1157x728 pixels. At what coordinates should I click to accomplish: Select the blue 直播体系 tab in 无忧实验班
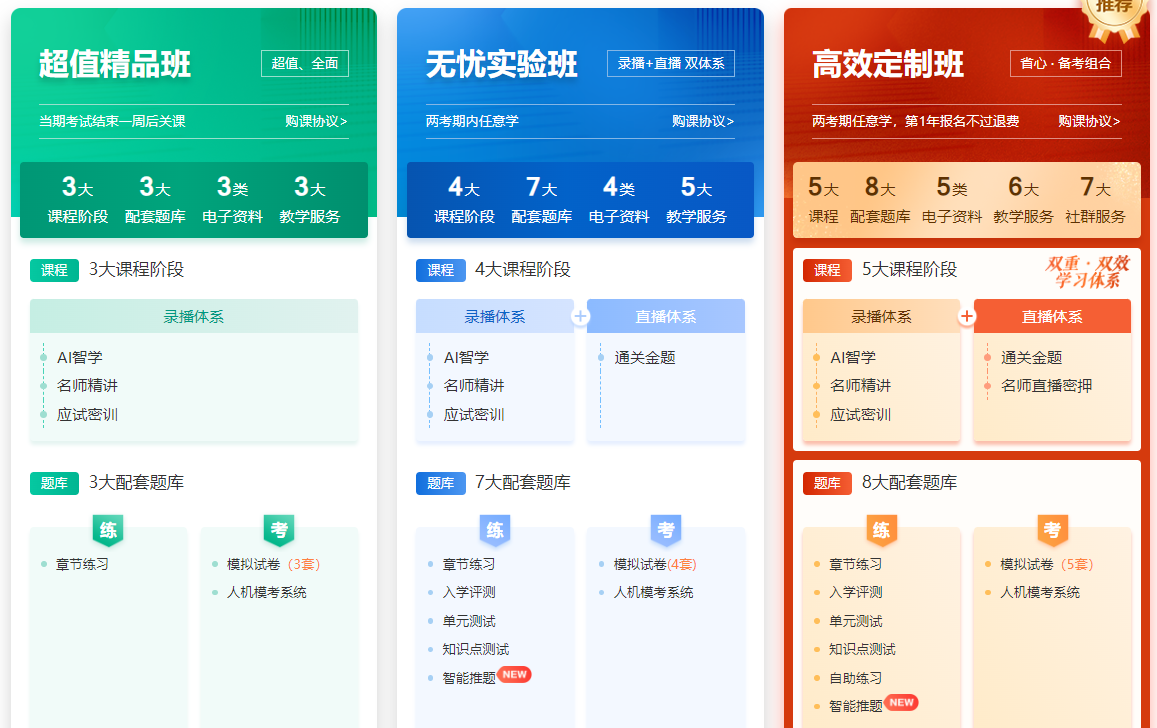tap(666, 316)
